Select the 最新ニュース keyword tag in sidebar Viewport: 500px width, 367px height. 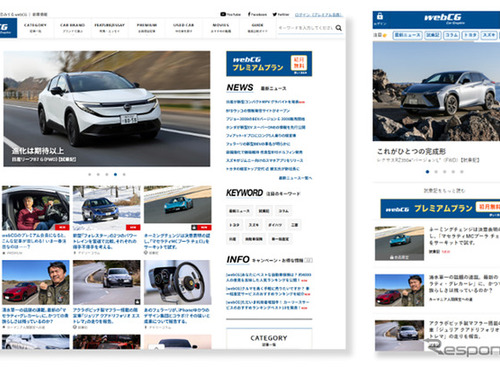(x=239, y=211)
